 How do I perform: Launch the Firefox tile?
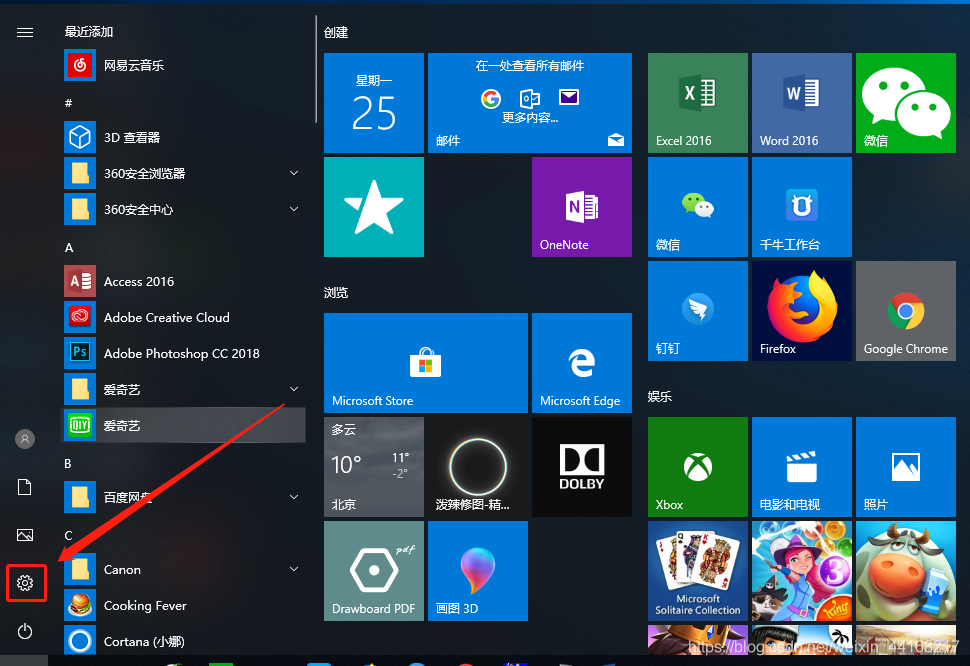[802, 310]
